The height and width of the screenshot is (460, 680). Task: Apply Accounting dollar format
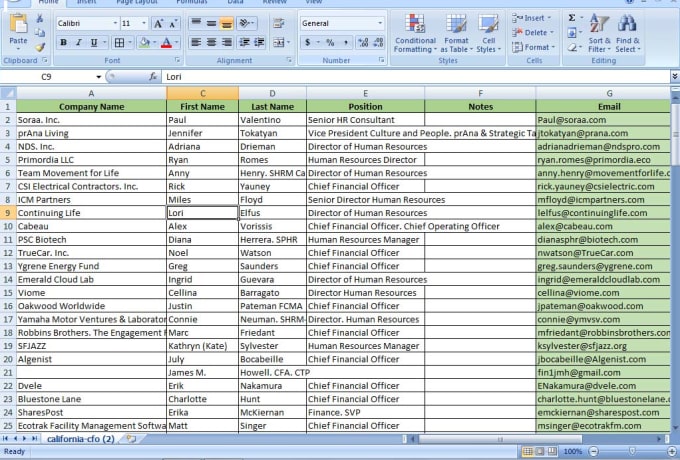click(308, 42)
